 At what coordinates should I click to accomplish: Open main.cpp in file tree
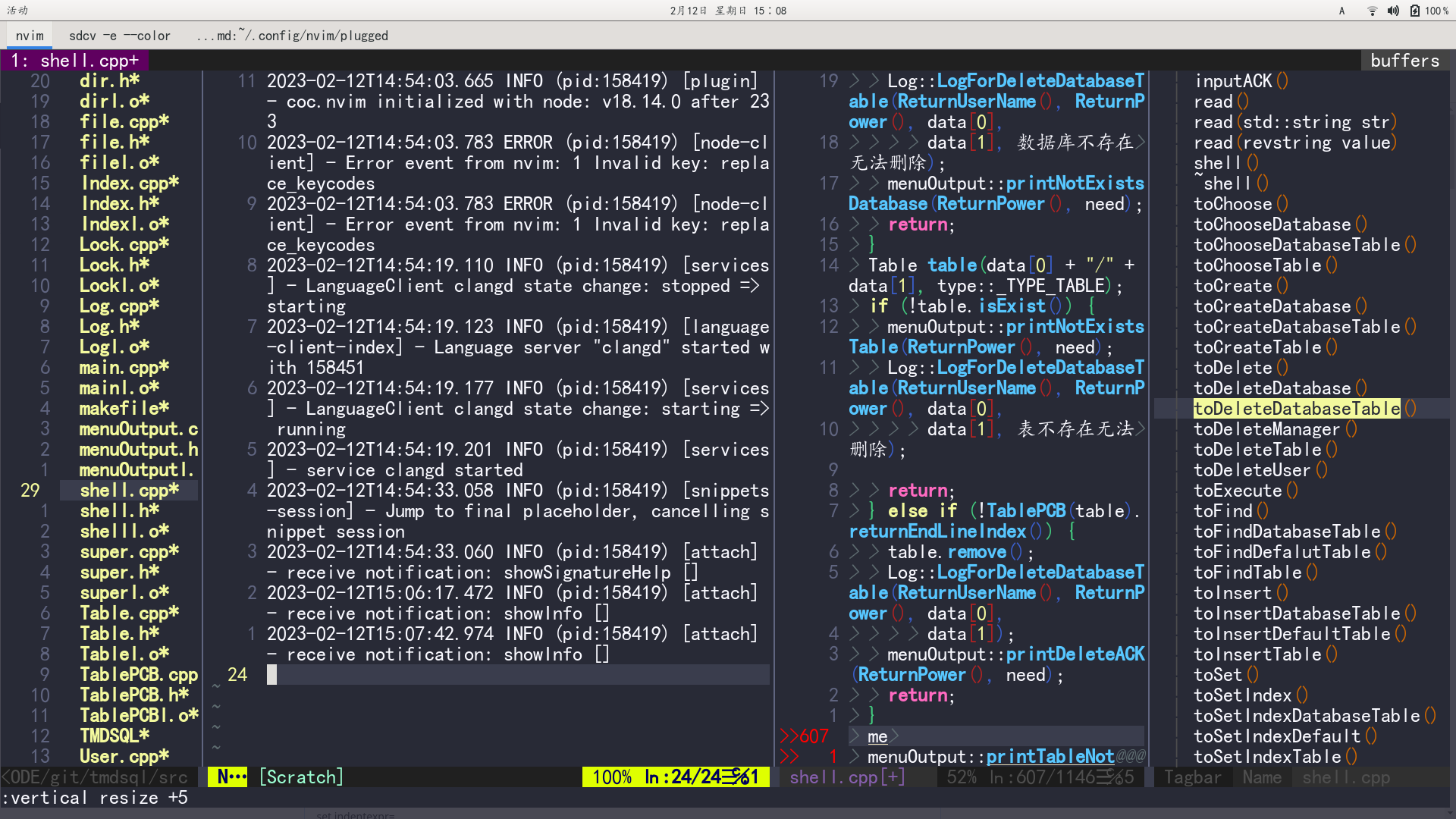pyautogui.click(x=124, y=368)
